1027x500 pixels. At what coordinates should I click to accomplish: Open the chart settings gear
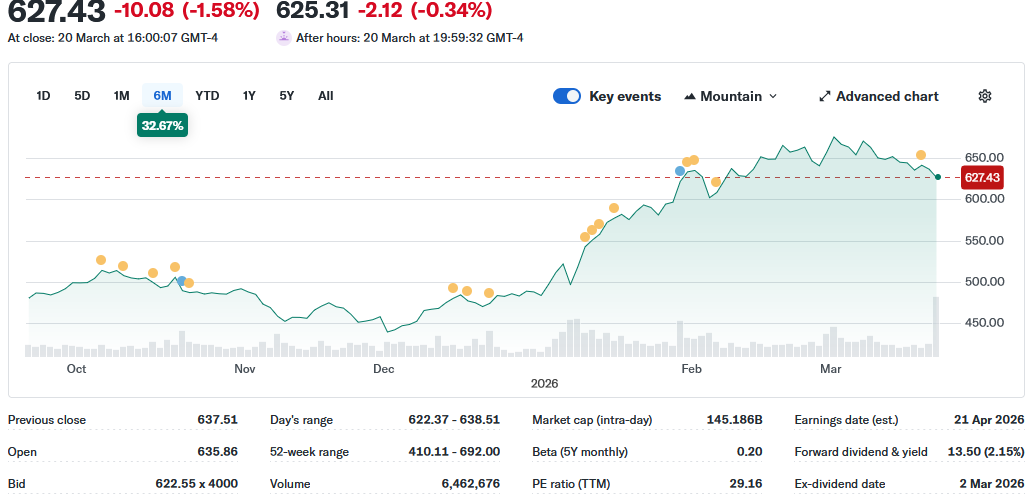tap(984, 96)
